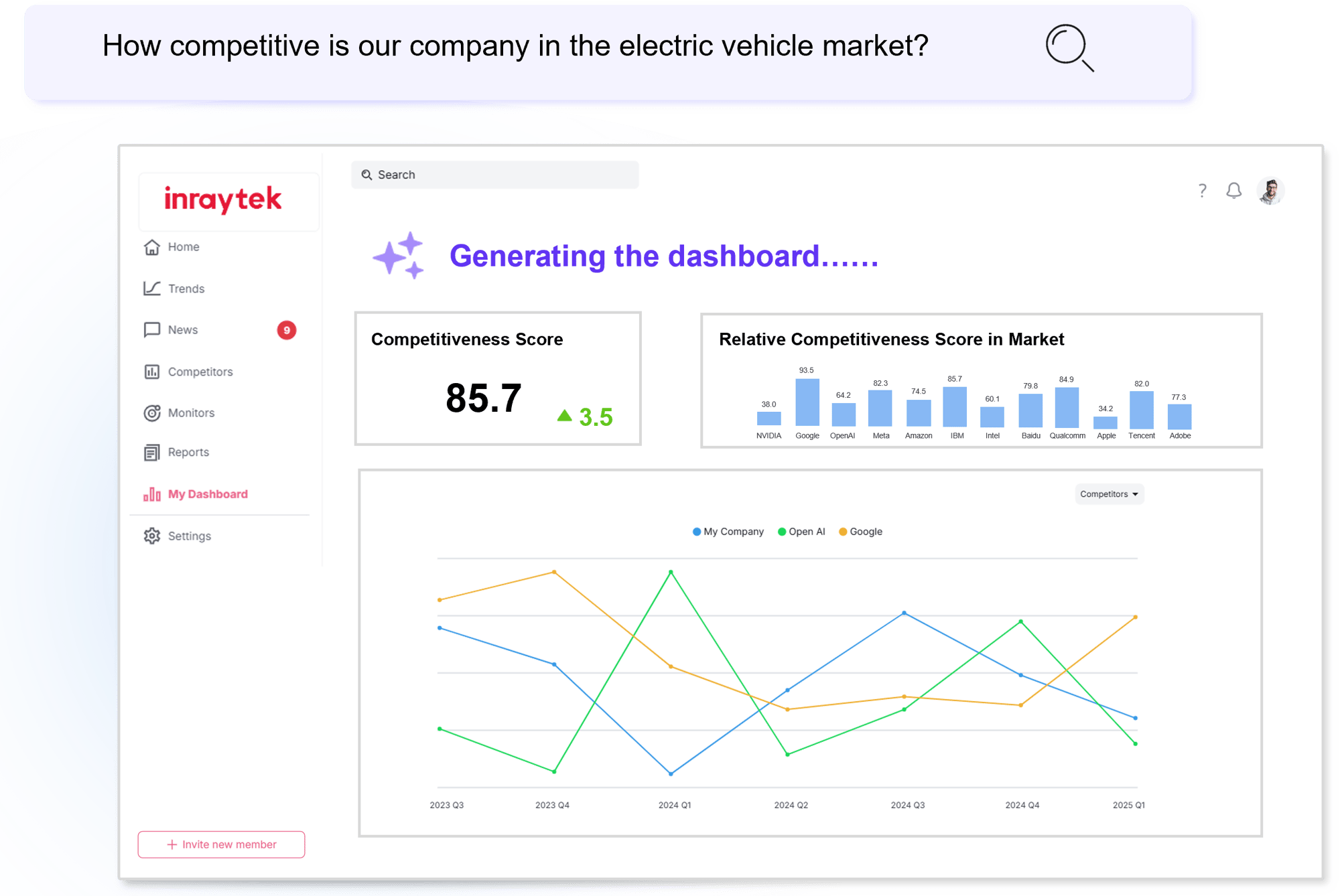
Task: Click the 2025 Q1 axis label
Action: click(1128, 805)
